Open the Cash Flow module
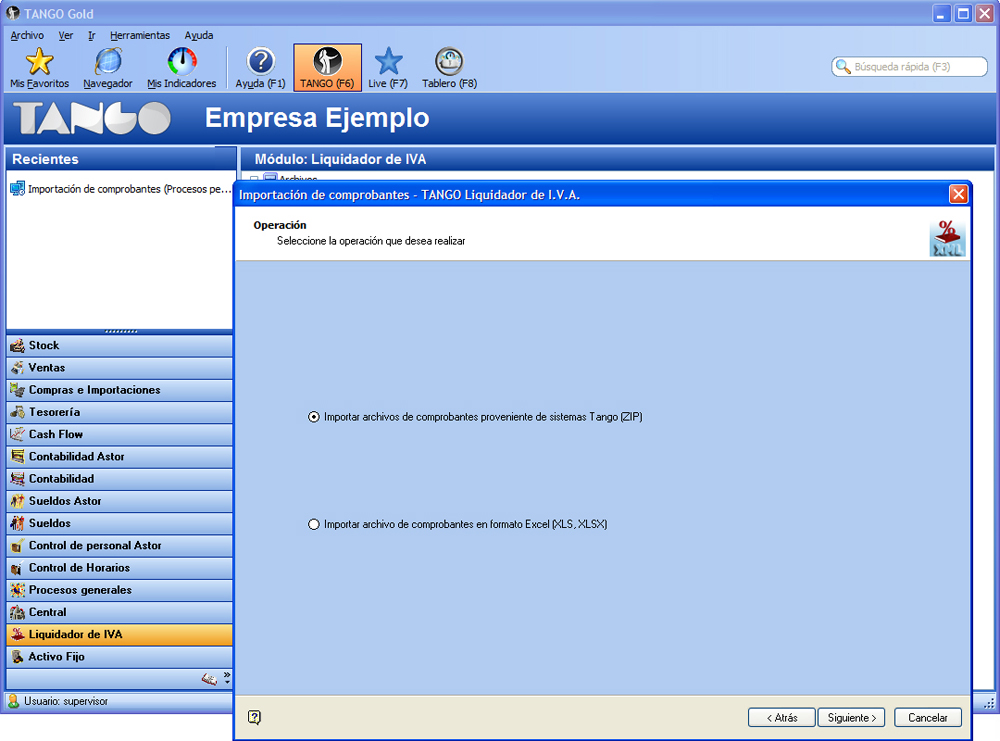 pos(119,434)
